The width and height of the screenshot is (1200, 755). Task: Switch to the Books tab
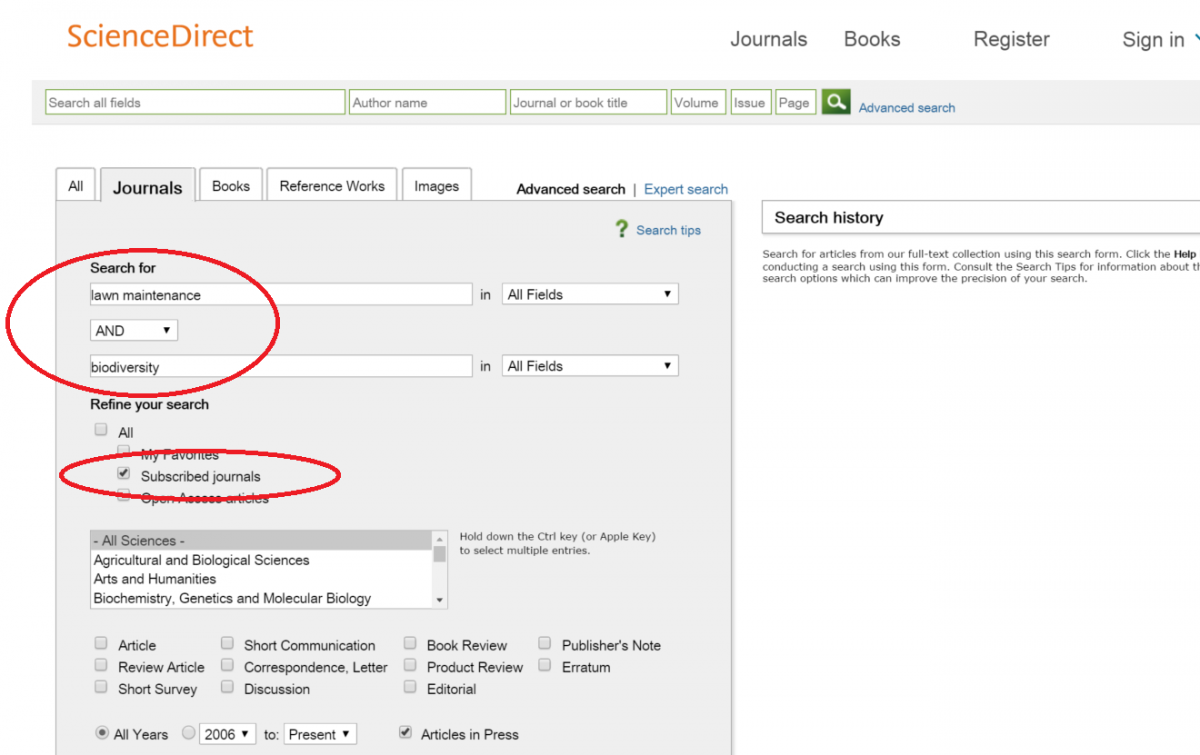coord(231,186)
